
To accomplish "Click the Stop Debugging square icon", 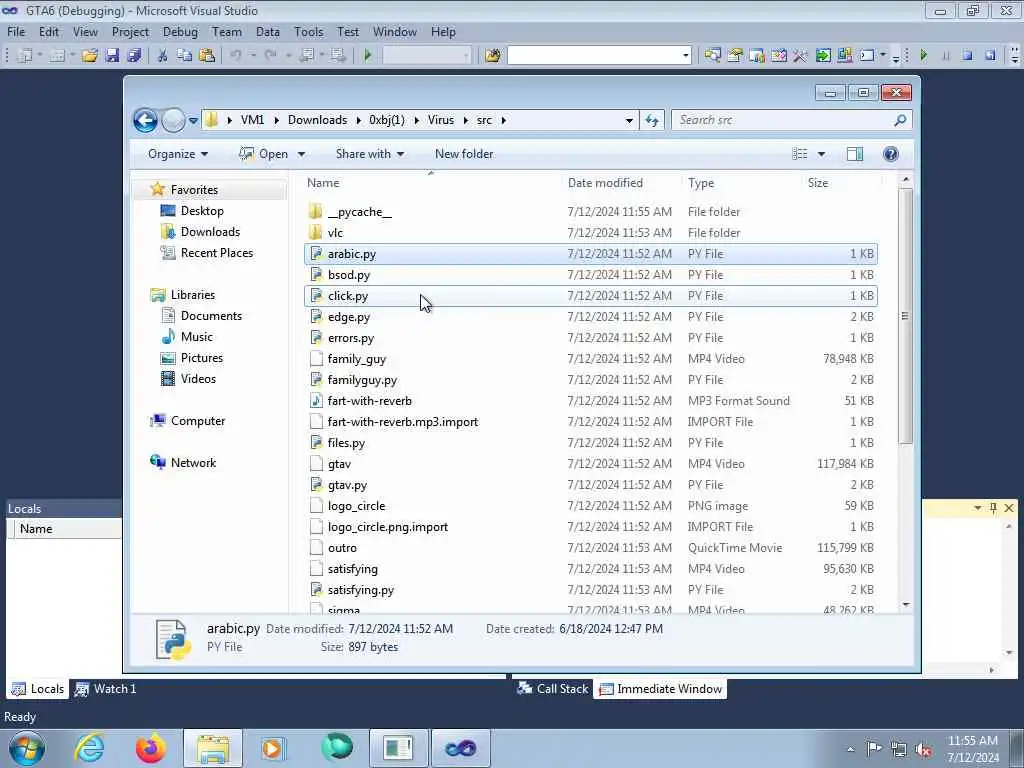I will (968, 56).
